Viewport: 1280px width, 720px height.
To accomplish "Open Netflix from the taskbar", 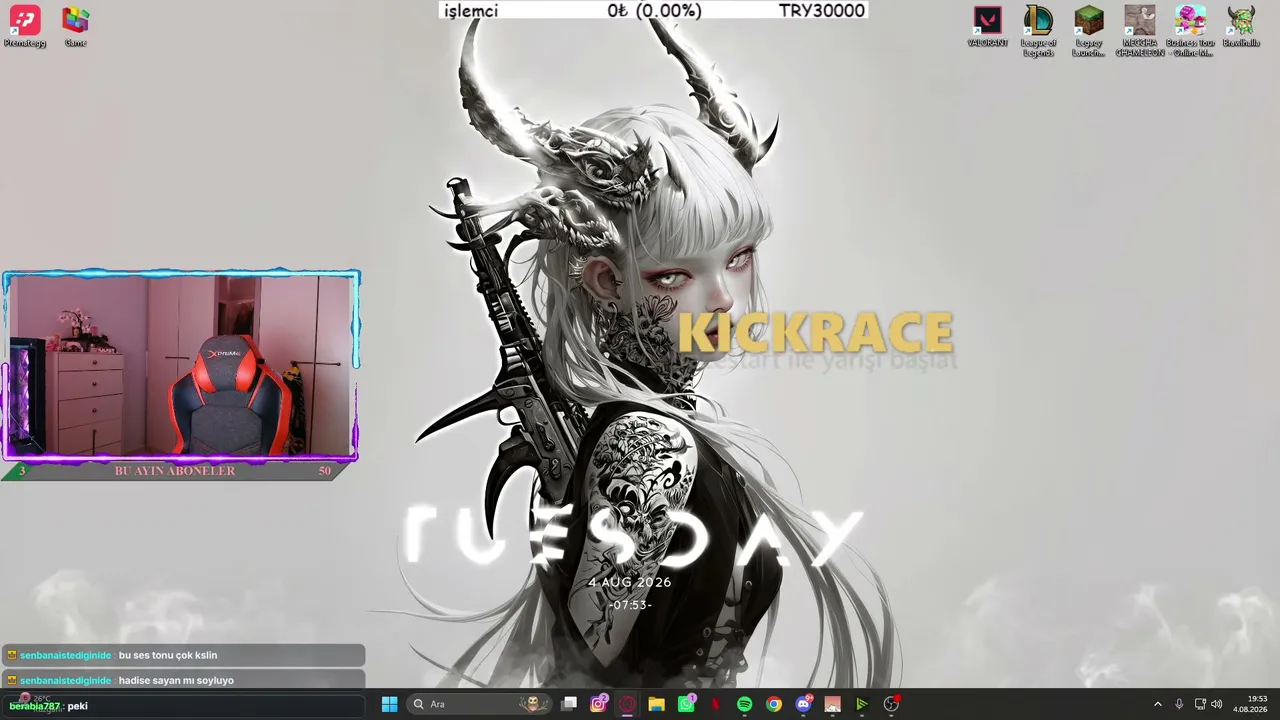I will click(715, 704).
